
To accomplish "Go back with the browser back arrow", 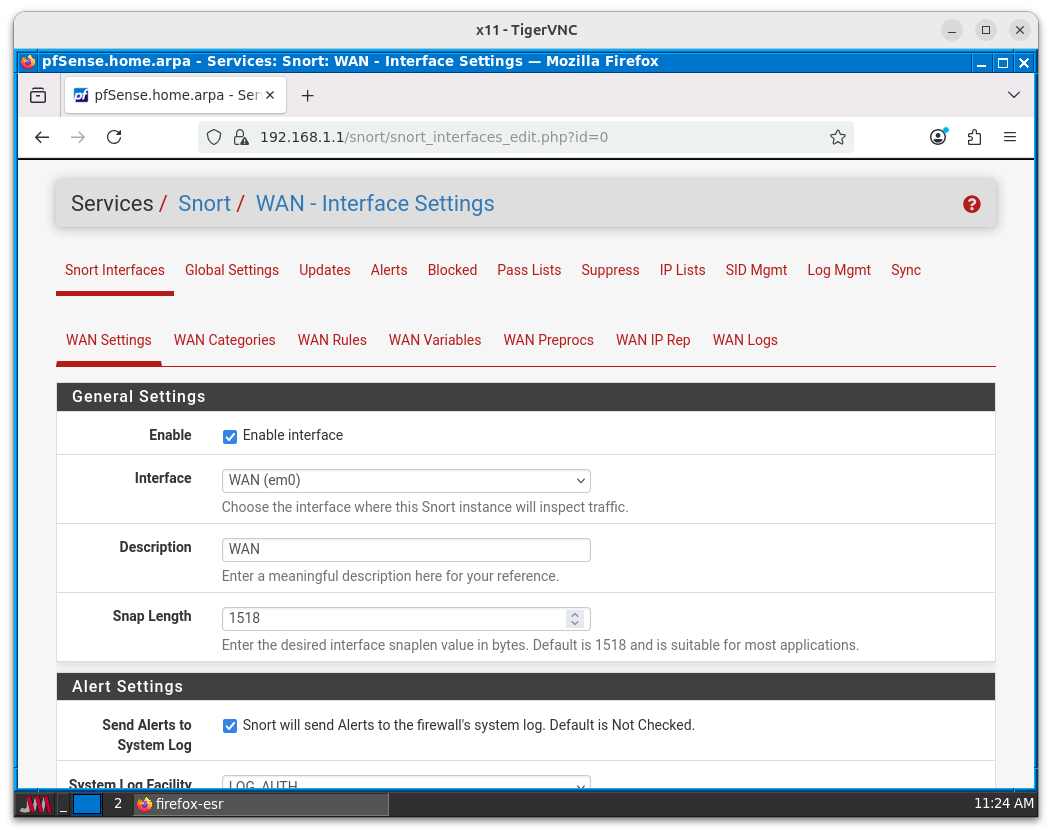I will [x=42, y=138].
